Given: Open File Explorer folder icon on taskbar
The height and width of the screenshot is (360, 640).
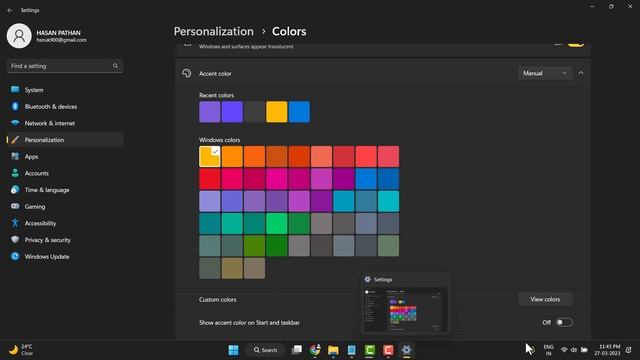Looking at the screenshot, I should [333, 350].
